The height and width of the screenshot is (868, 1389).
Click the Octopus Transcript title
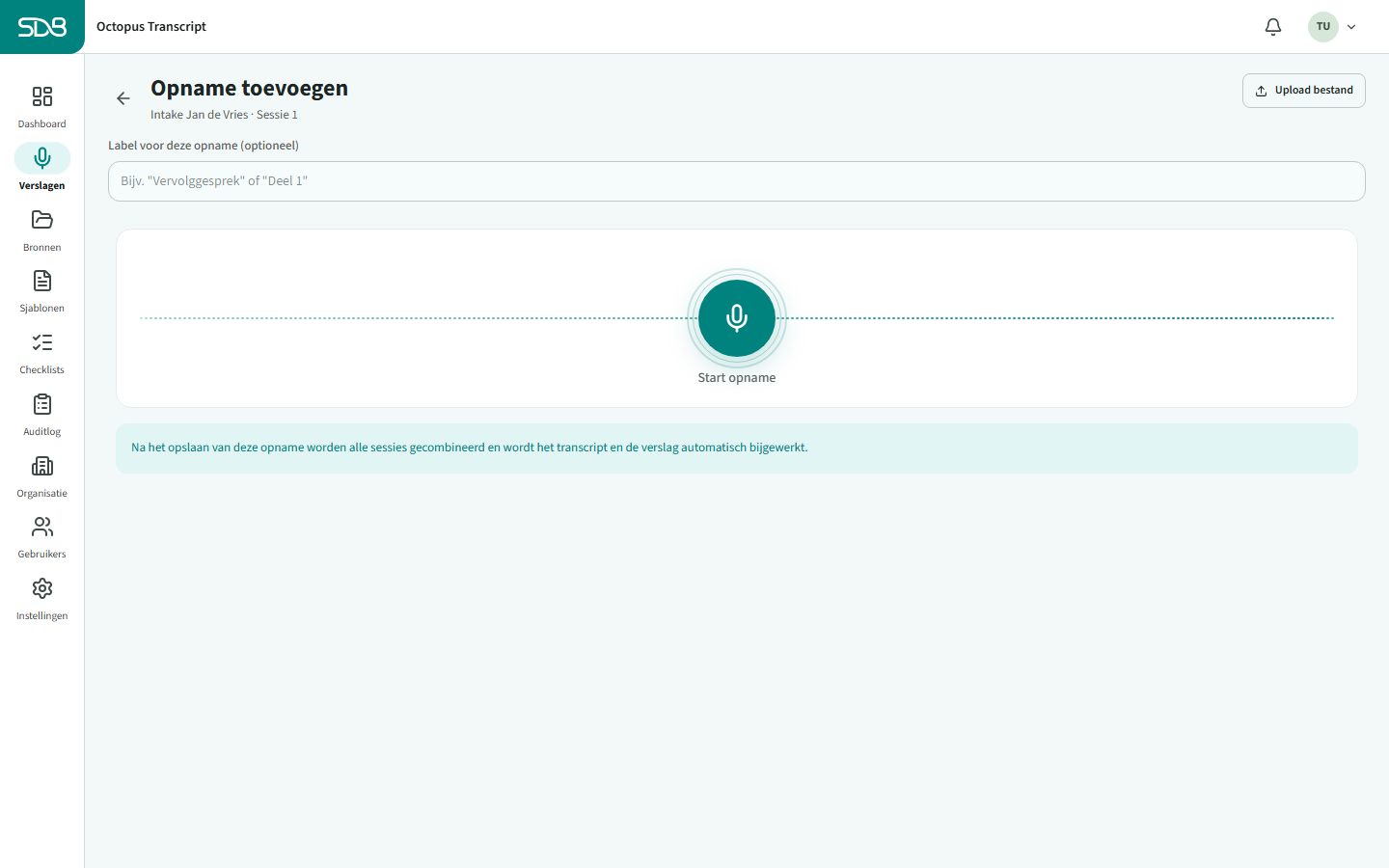pyautogui.click(x=151, y=27)
